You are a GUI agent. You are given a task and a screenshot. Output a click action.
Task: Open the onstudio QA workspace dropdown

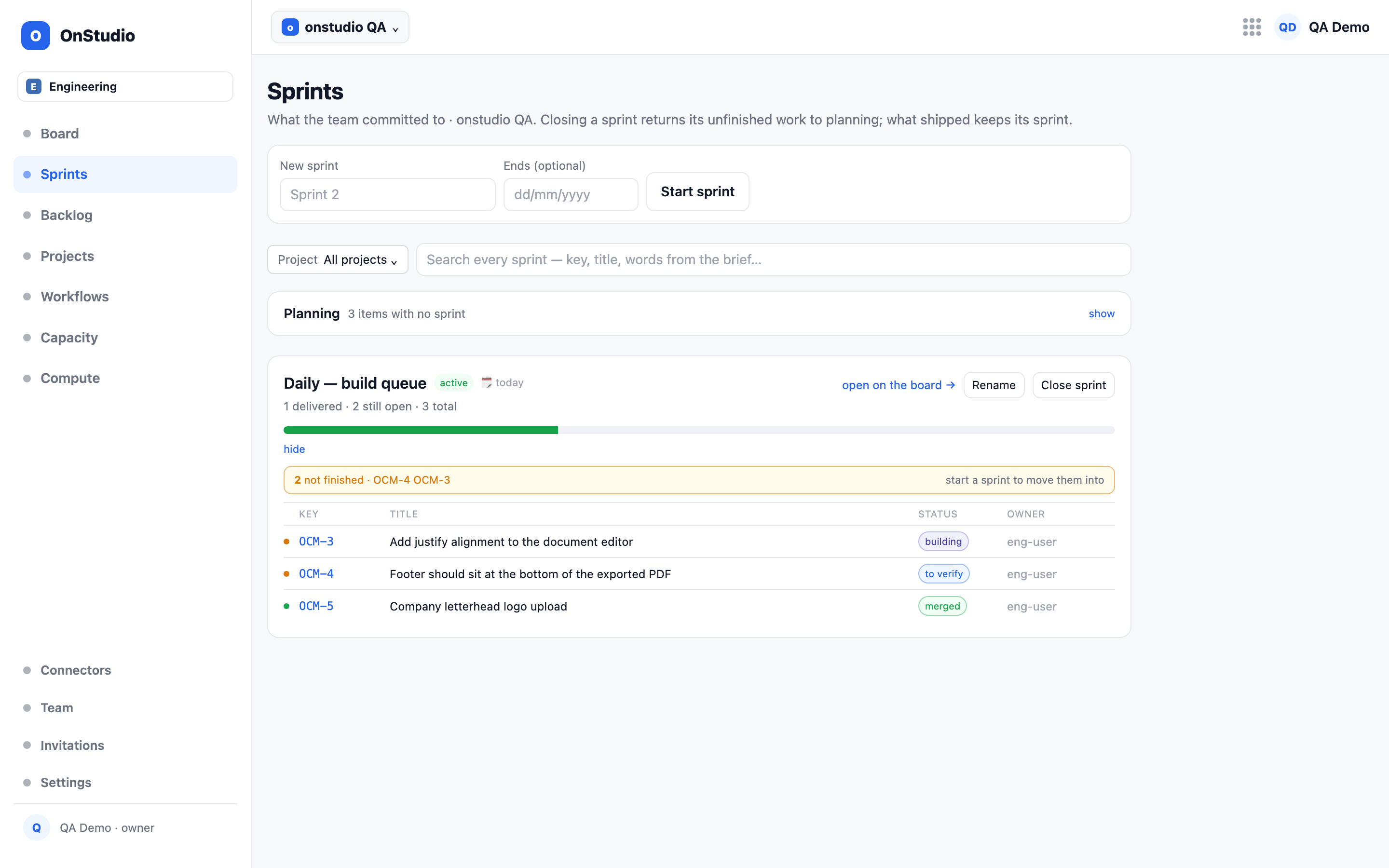click(340, 27)
